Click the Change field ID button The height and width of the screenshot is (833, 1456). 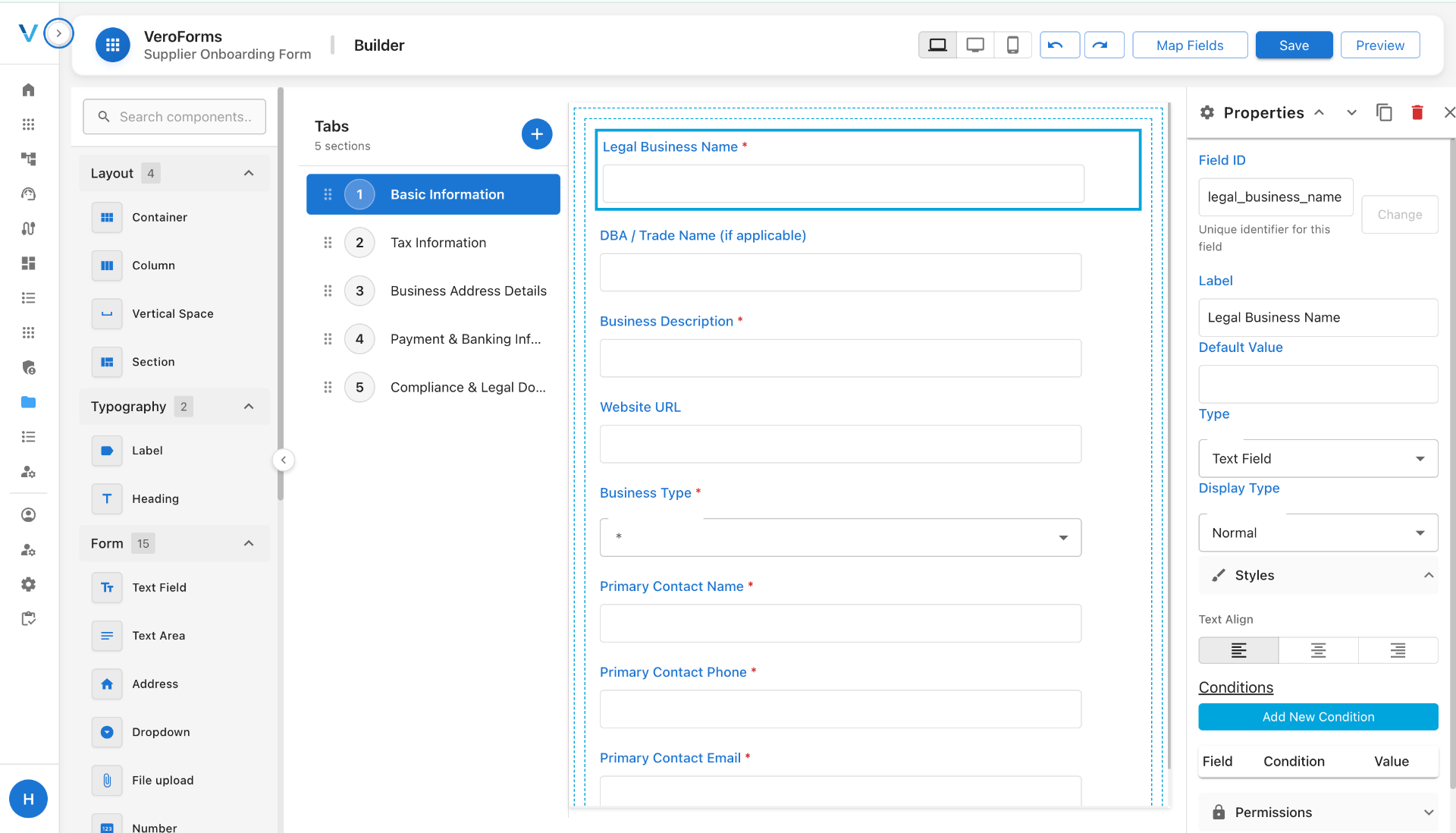point(1399,215)
